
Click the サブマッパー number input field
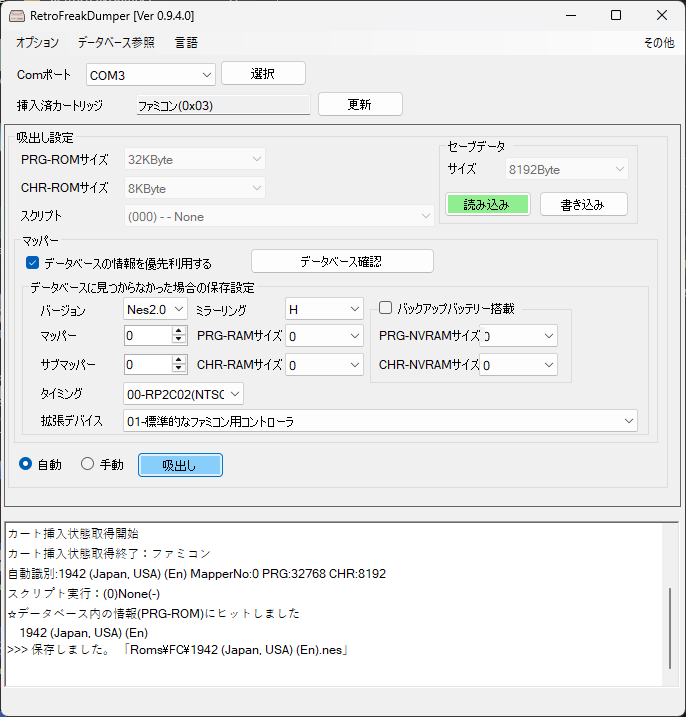pyautogui.click(x=148, y=364)
